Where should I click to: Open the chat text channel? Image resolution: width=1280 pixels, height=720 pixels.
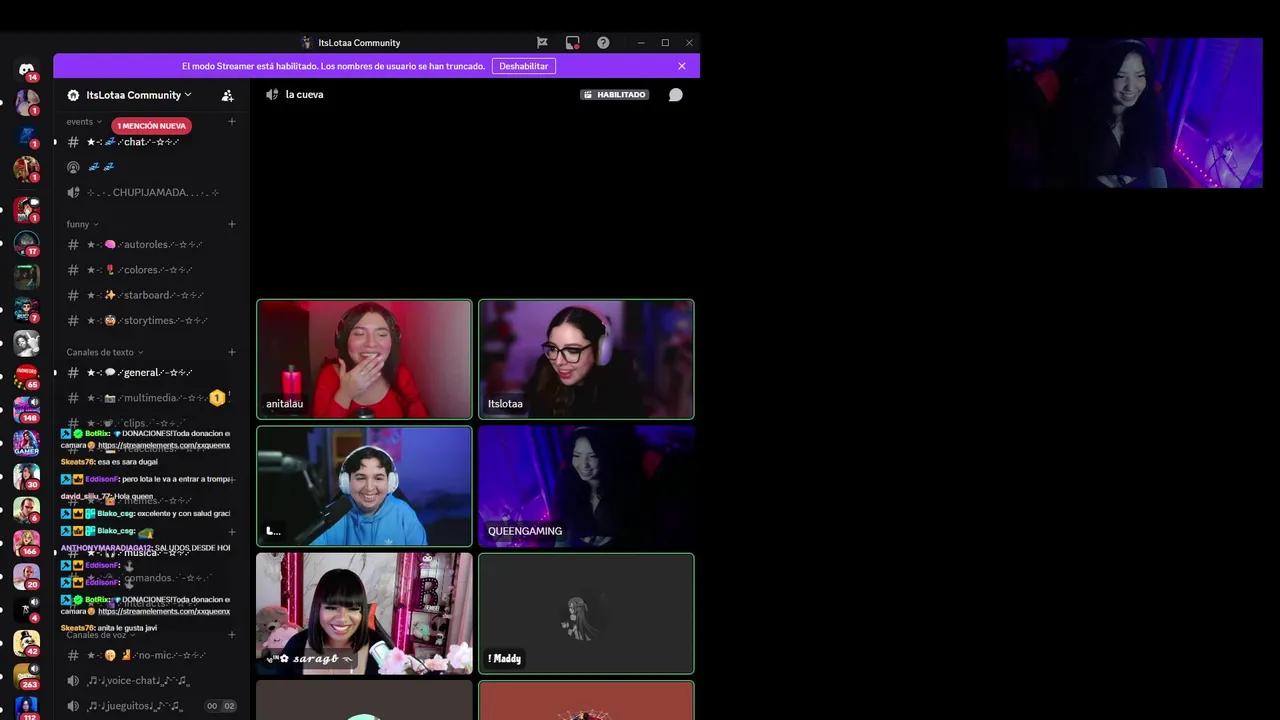coord(150,142)
